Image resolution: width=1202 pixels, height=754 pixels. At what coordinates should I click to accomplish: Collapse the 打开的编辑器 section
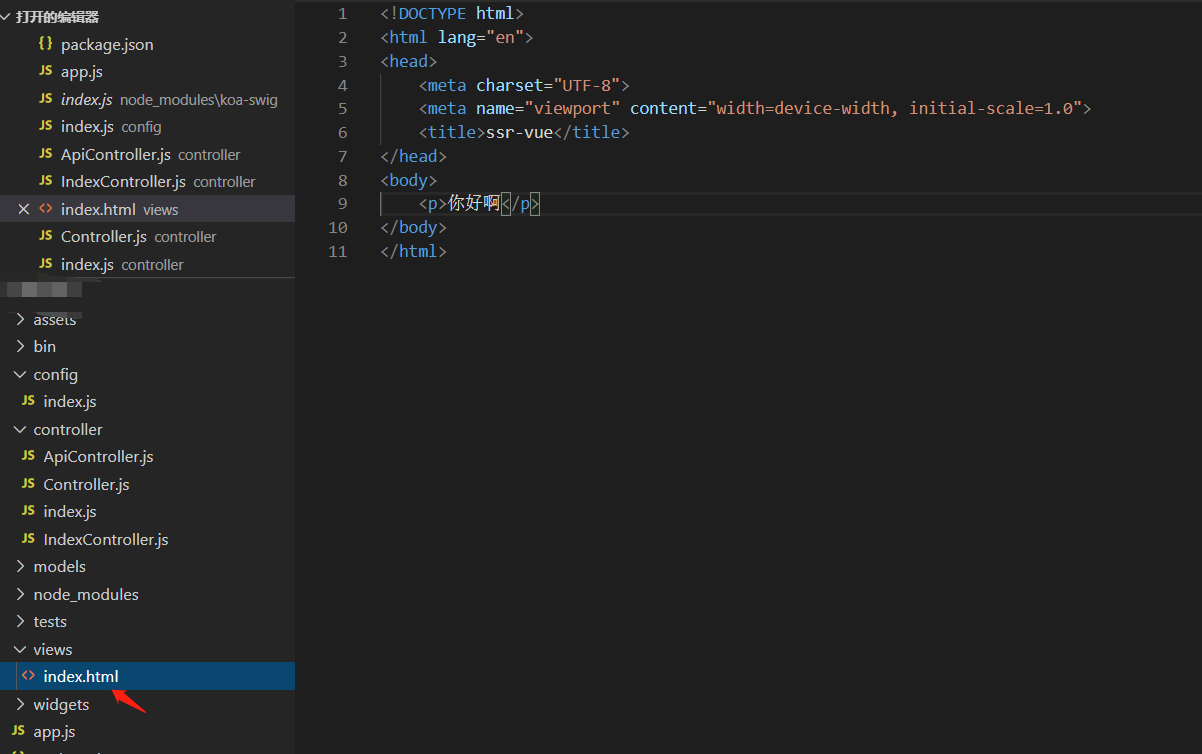pos(6,17)
